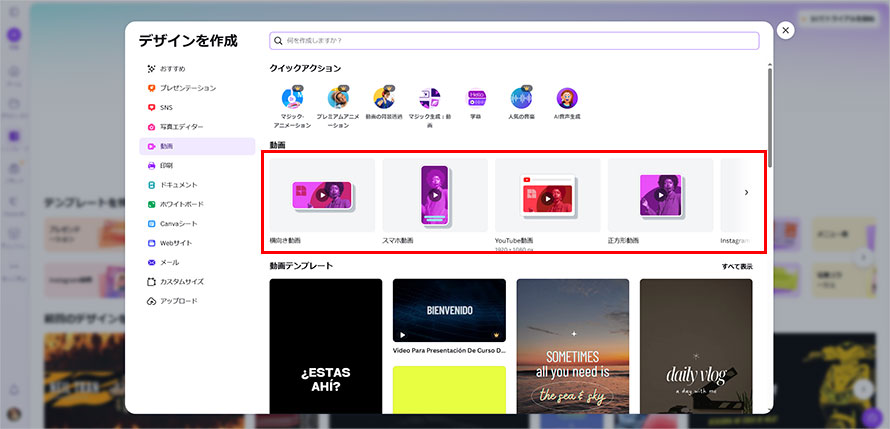The image size is (890, 429).
Task: Click the cloud upload icon
Action: click(151, 301)
